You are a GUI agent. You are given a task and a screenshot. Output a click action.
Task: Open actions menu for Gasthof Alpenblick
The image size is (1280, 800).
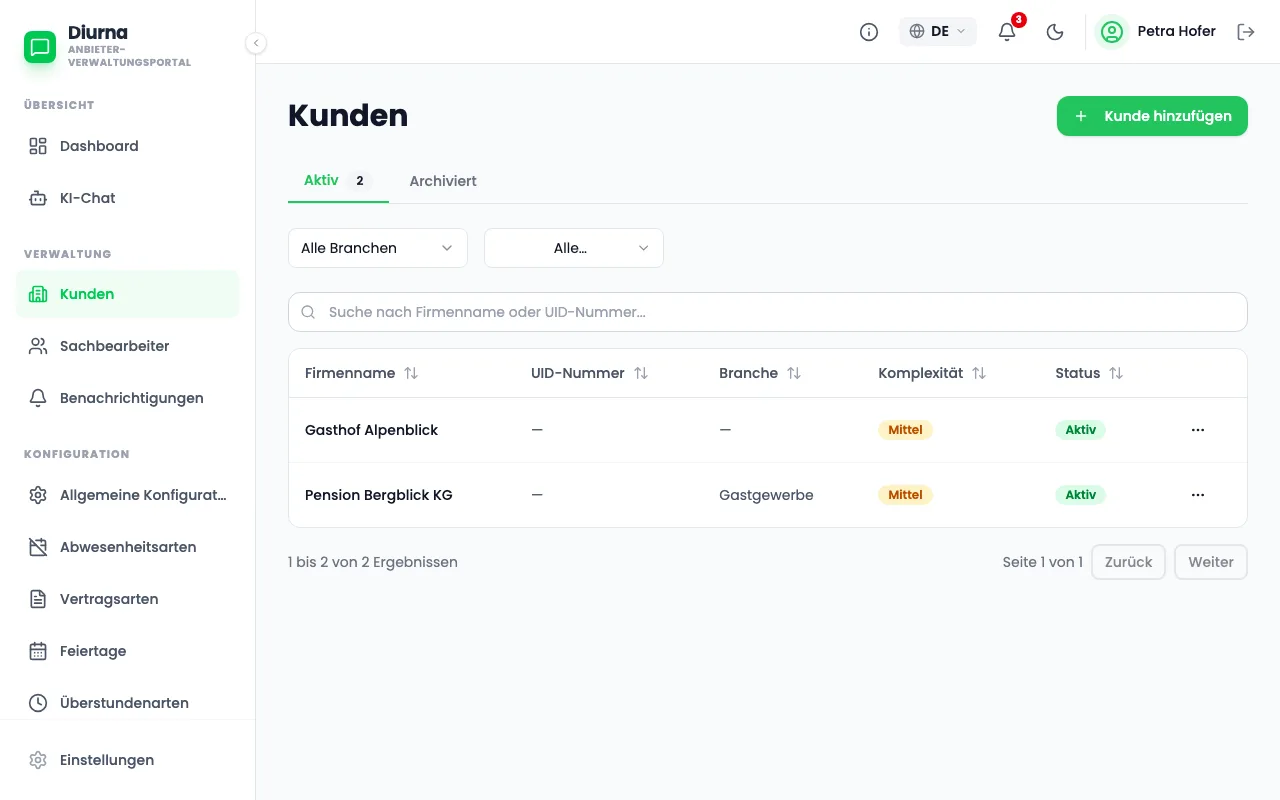(1198, 430)
